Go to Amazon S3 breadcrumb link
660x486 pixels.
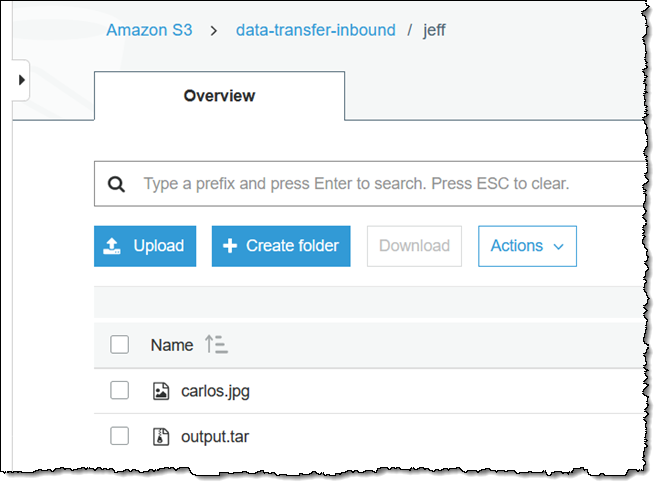(x=149, y=30)
